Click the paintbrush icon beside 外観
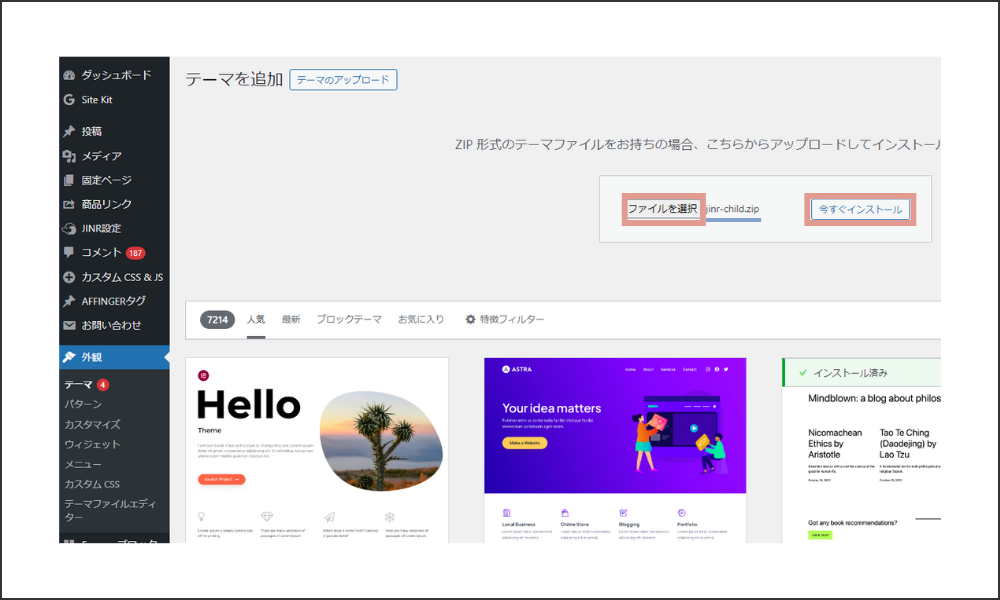1000x600 pixels. (69, 357)
